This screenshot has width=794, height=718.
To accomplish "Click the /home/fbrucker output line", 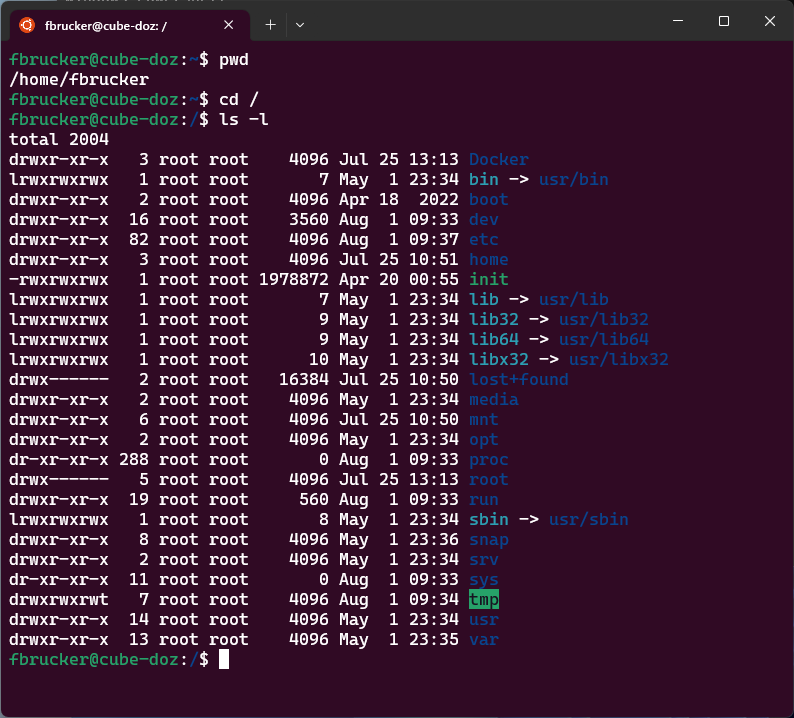I will tap(79, 79).
